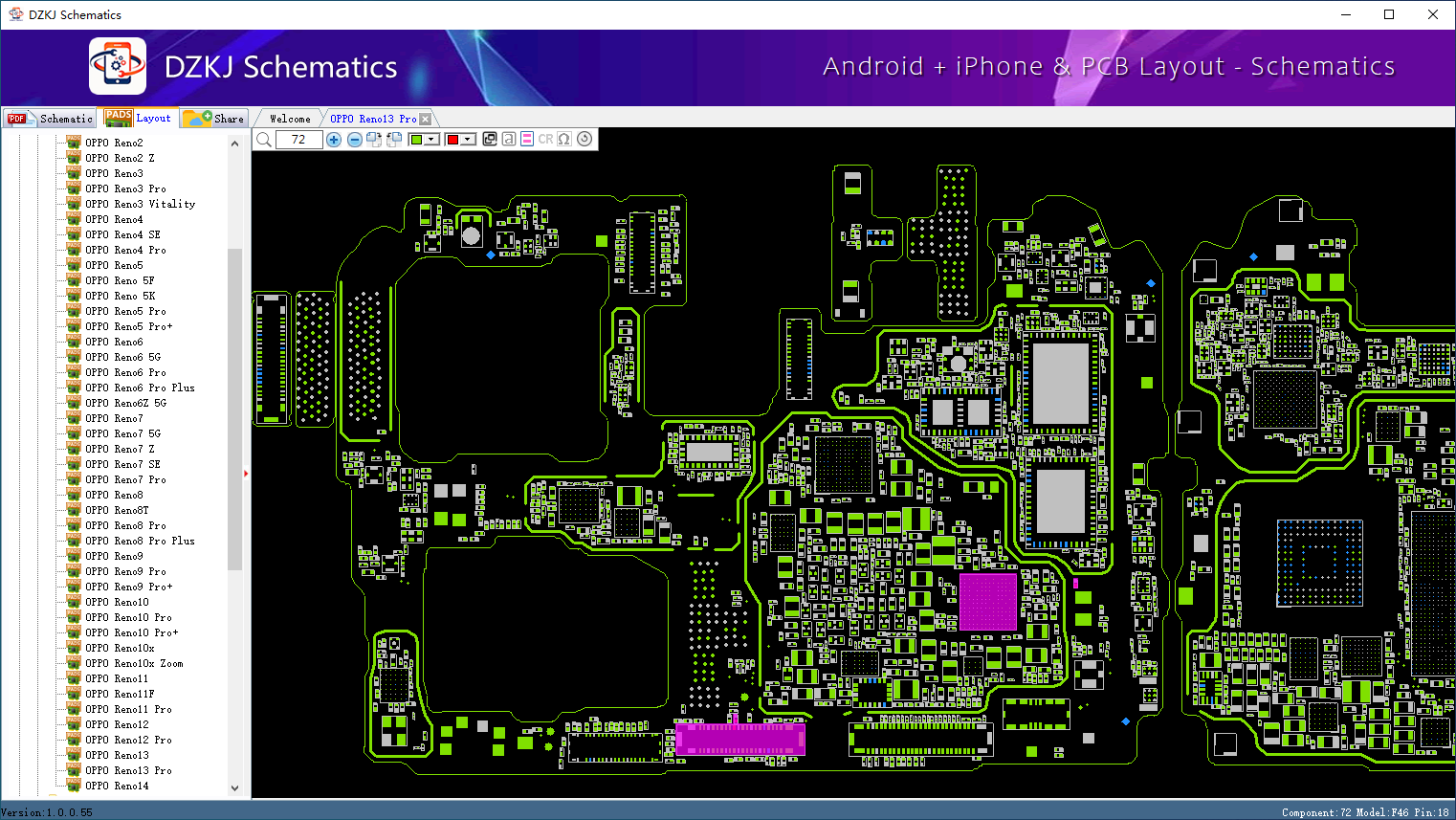Select OPPO Reno9 in the model list
Image resolution: width=1456 pixels, height=820 pixels.
point(114,556)
